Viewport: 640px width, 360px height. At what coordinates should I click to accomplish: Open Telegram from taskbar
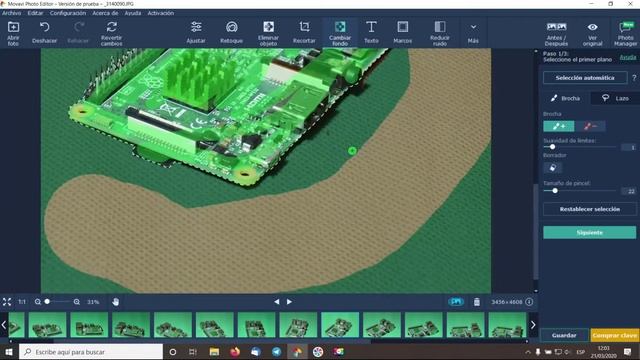click(x=276, y=351)
